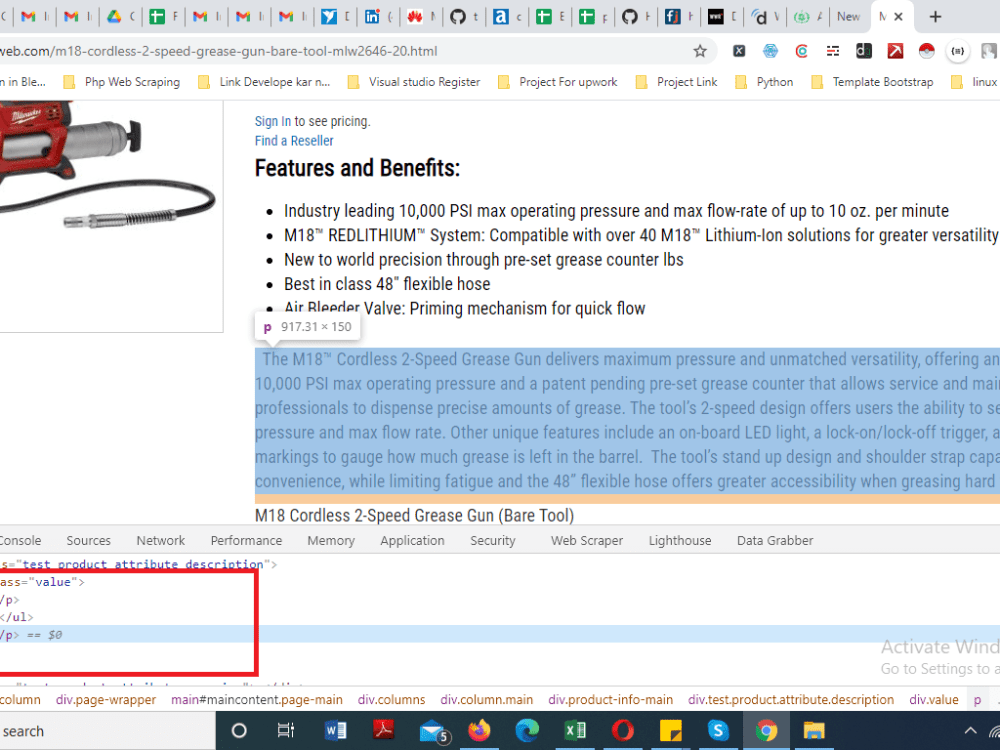Open the Chrome profile avatar

pos(990,51)
